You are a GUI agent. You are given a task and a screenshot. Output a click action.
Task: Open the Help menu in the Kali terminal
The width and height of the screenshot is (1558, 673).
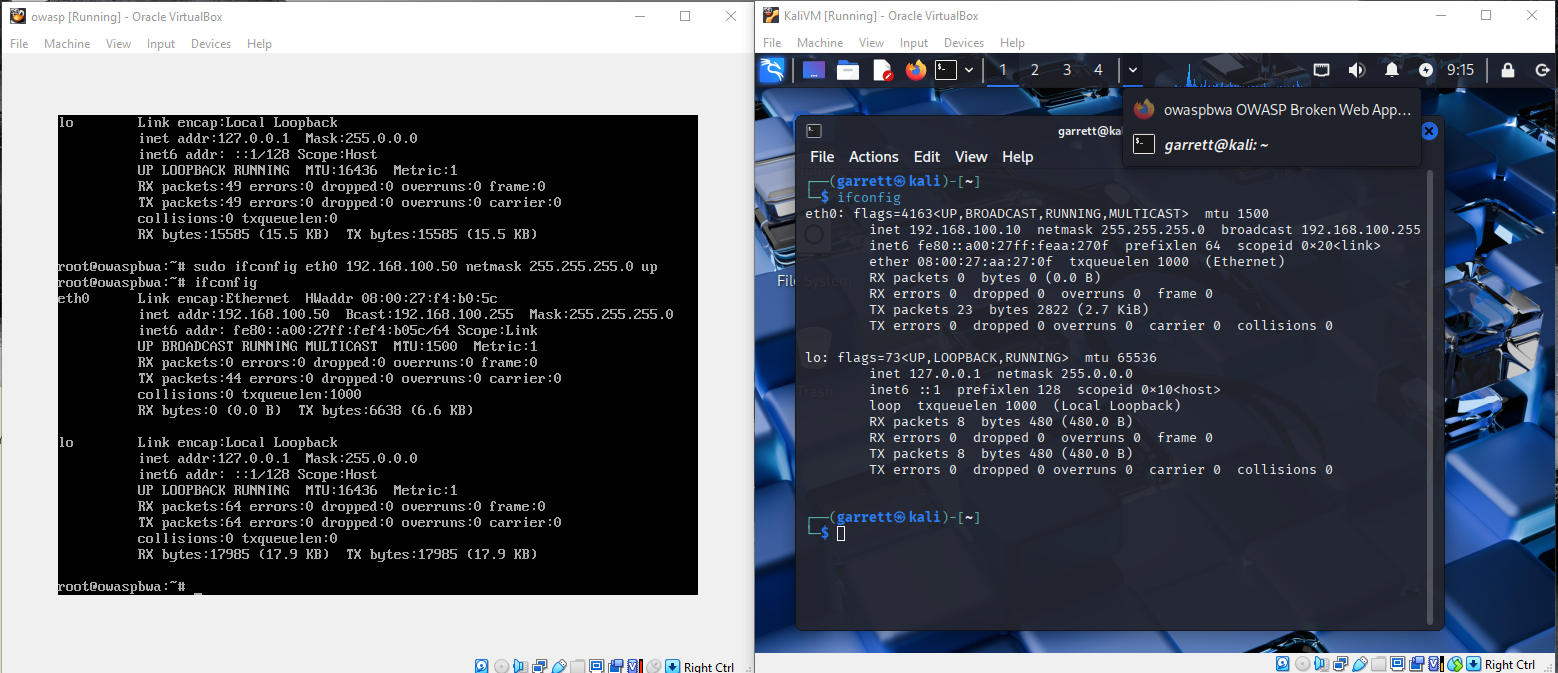(1017, 157)
